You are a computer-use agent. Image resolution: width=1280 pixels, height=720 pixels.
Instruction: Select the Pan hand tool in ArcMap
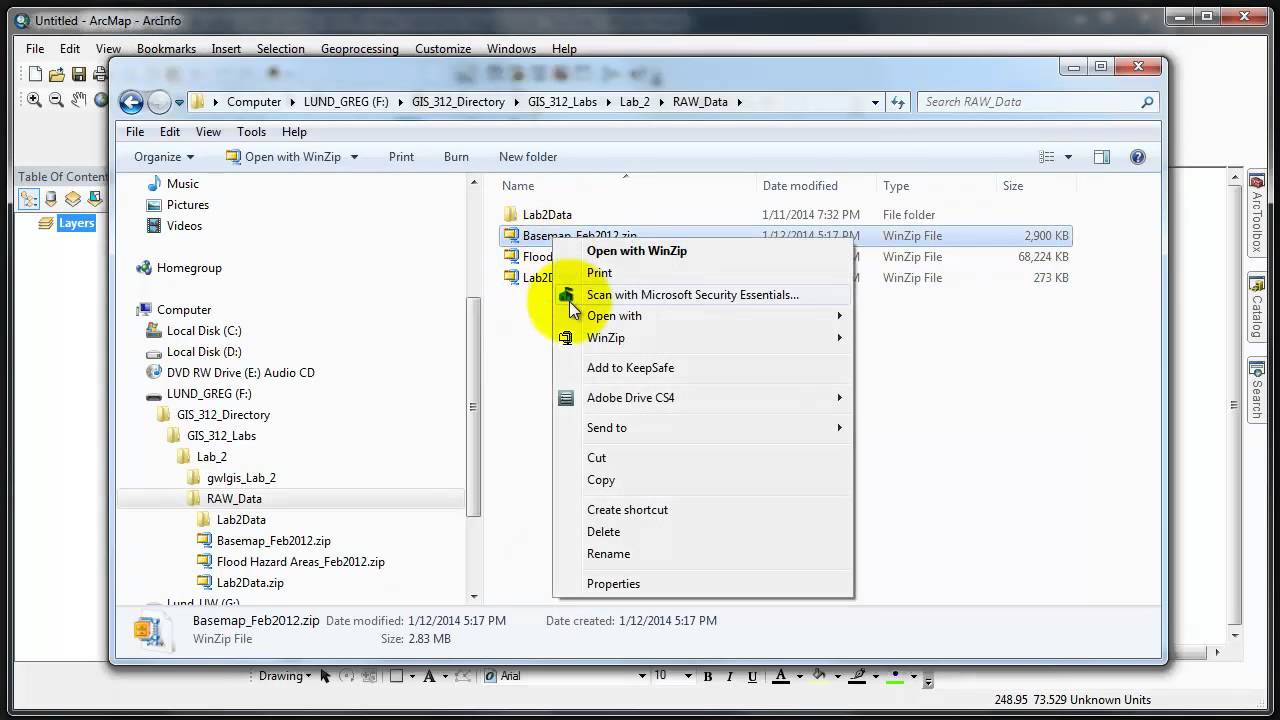[78, 100]
